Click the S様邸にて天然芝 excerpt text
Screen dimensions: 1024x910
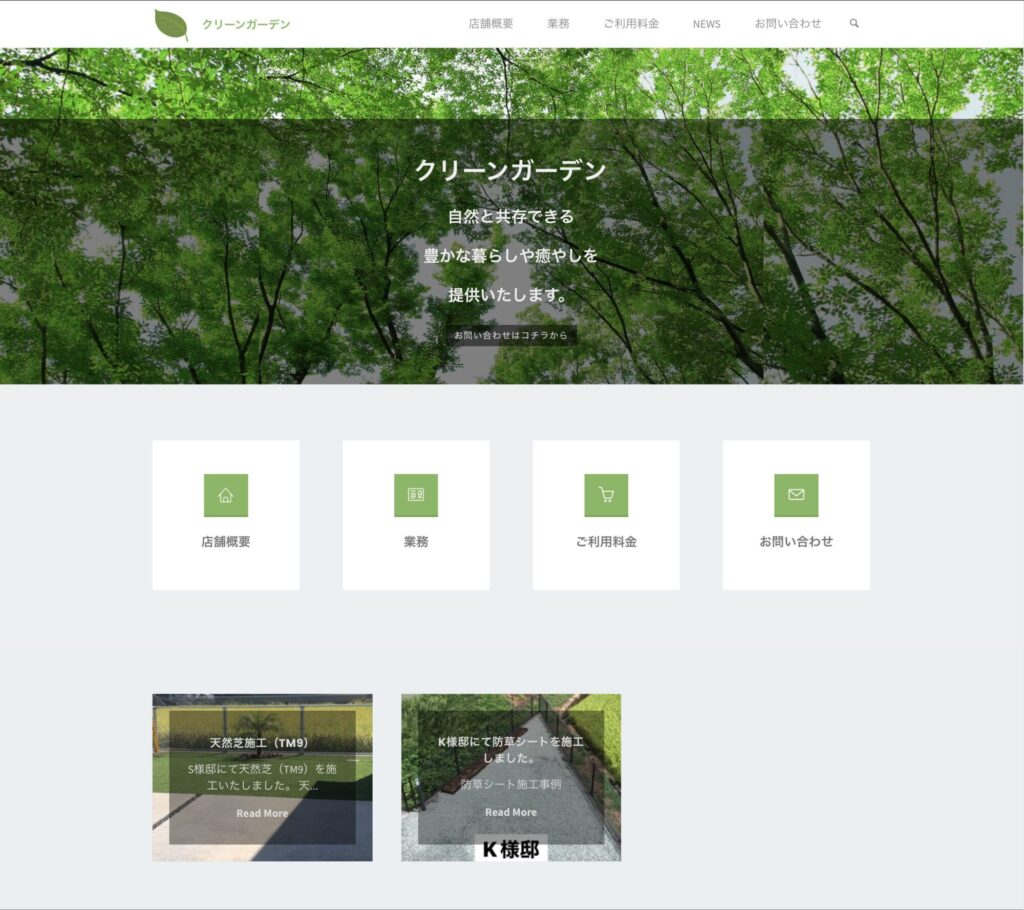tap(263, 777)
